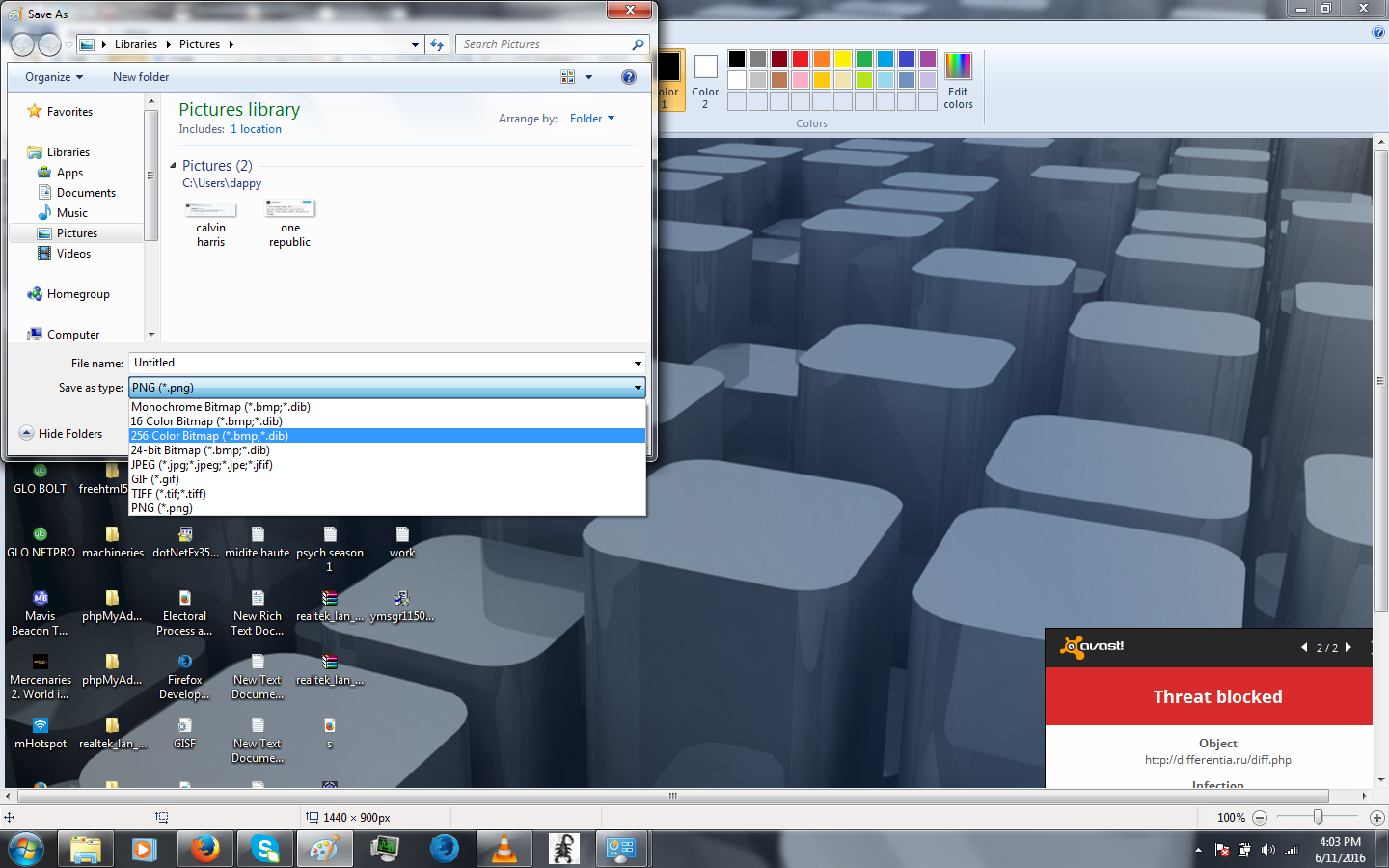
Task: Open Firefox from the taskbar
Action: tap(204, 850)
